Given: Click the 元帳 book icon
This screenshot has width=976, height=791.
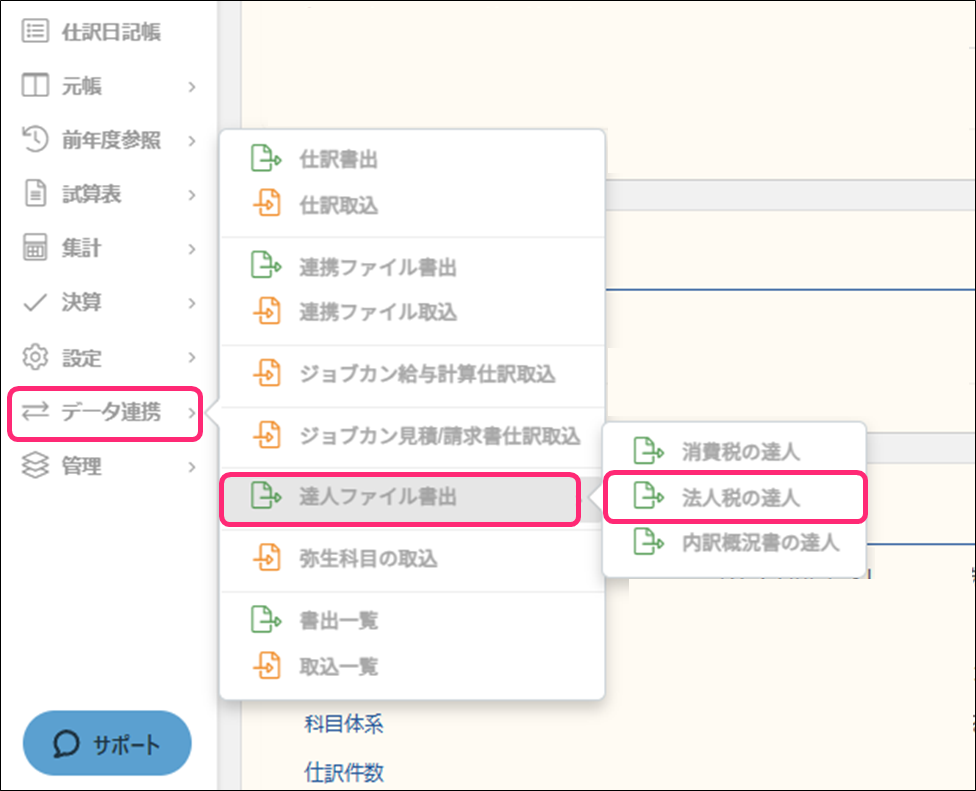Looking at the screenshot, I should [x=35, y=85].
